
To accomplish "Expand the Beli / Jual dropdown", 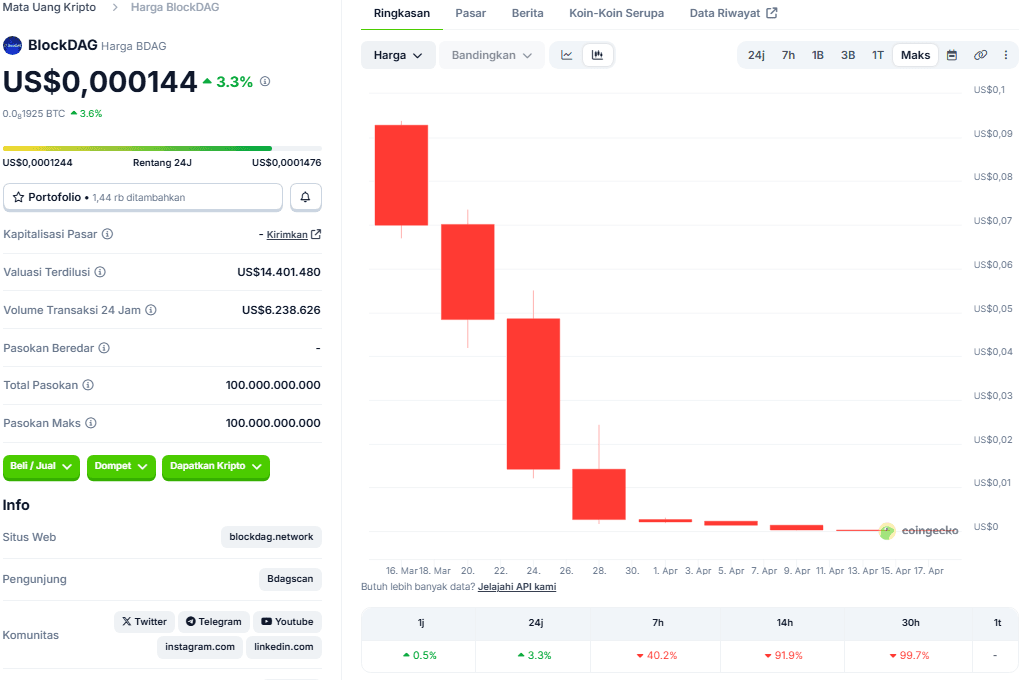I will pyautogui.click(x=41, y=467).
